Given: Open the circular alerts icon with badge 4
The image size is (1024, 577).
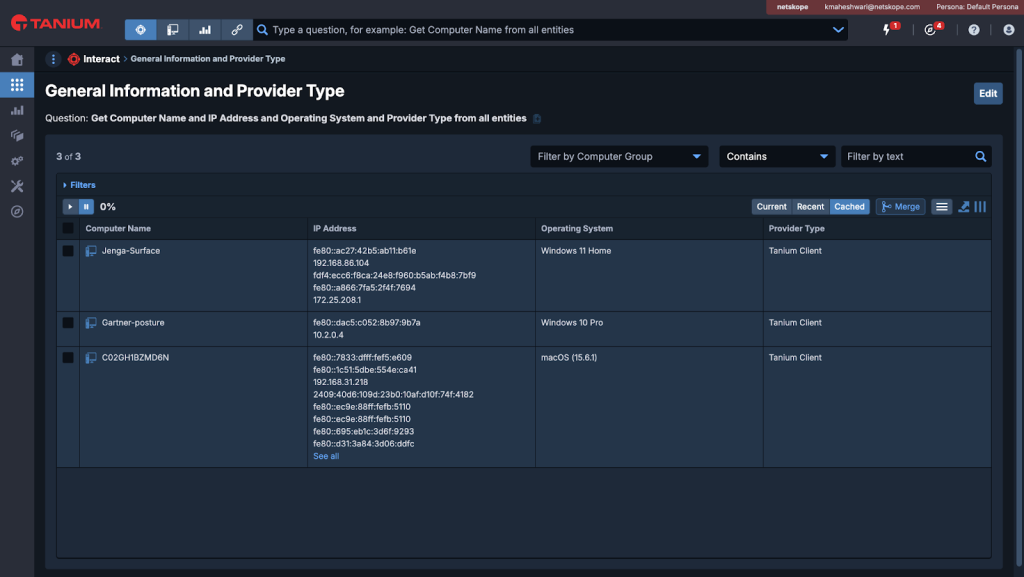Looking at the screenshot, I should click(931, 29).
